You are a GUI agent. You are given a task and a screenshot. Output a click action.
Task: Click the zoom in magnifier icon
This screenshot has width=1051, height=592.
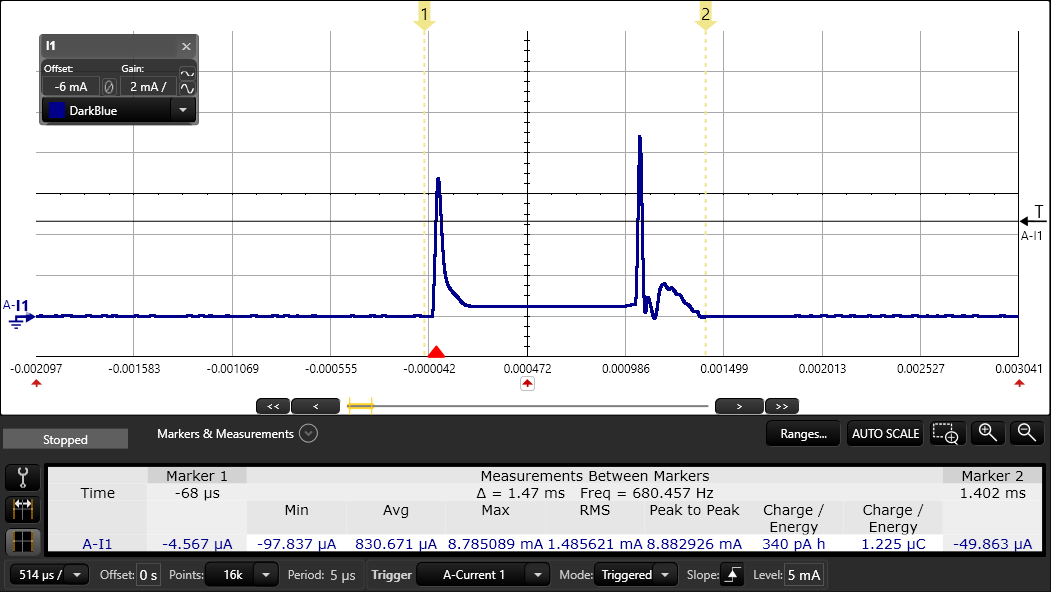point(988,433)
